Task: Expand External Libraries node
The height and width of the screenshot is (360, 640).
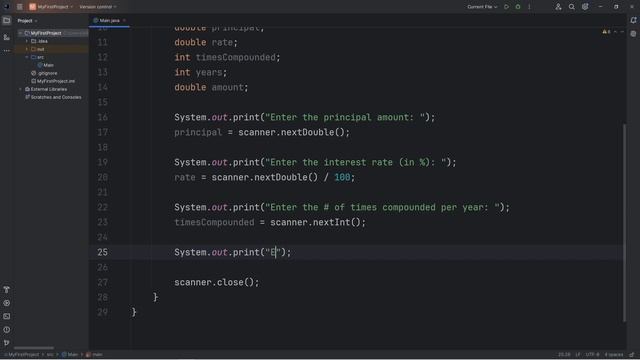Action: 20,89
